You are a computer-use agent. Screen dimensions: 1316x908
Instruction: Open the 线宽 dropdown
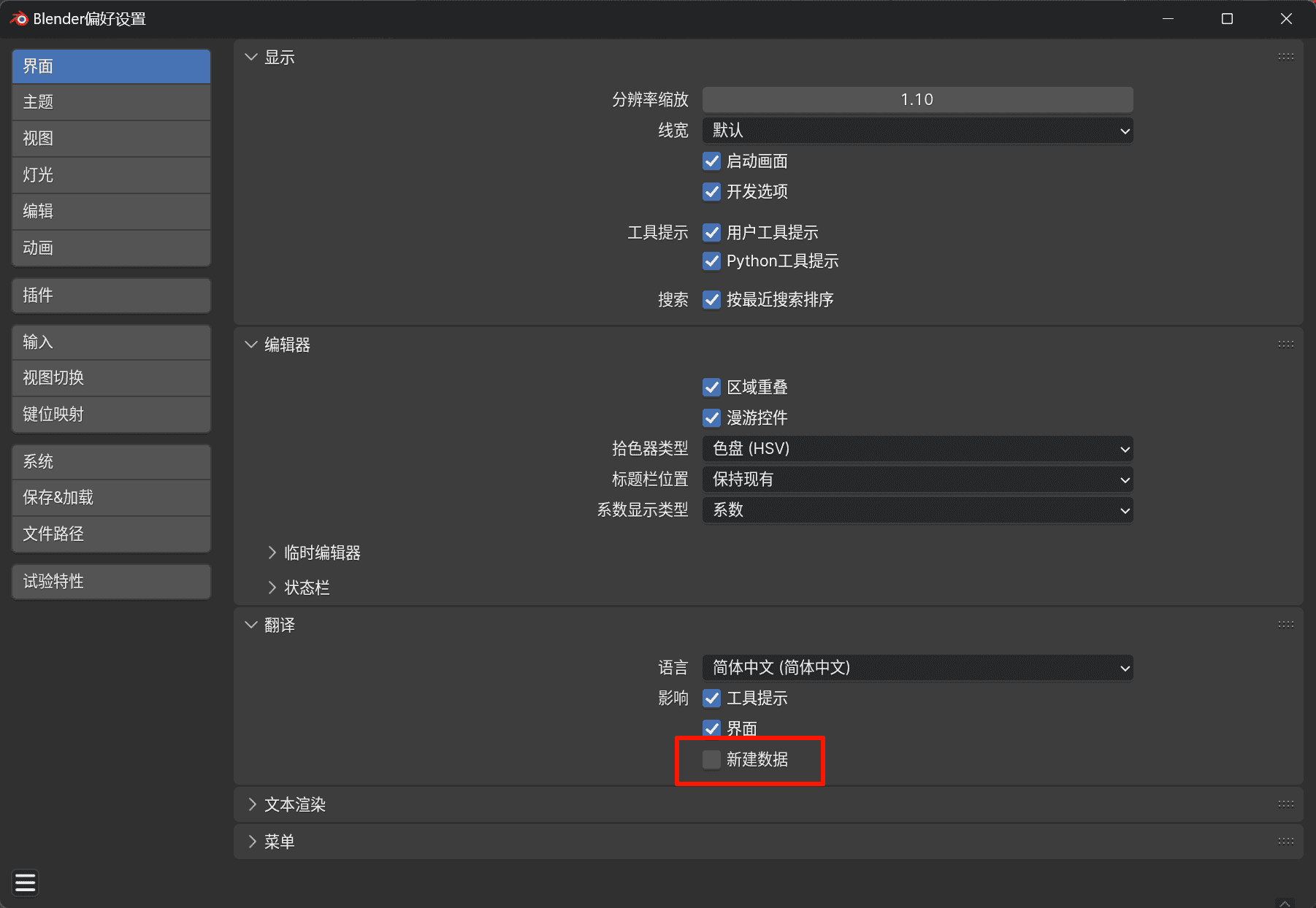click(917, 131)
